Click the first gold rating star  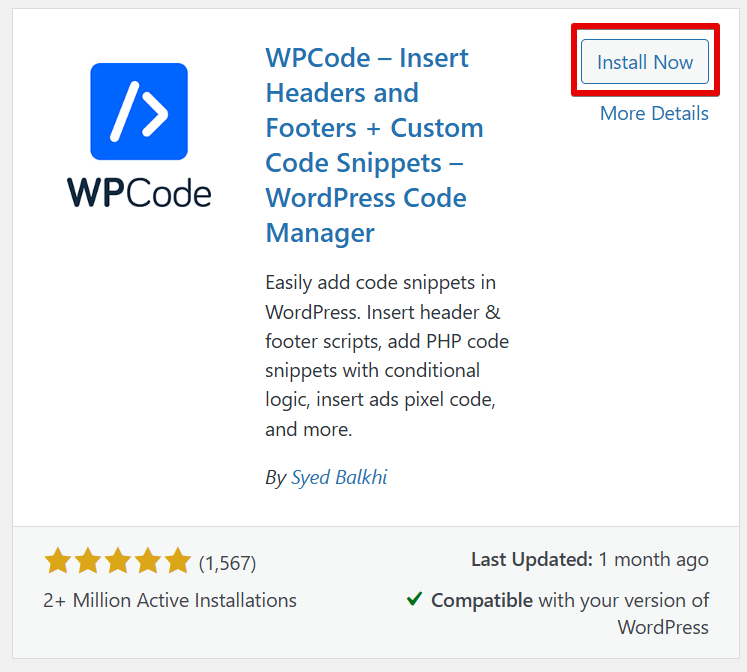[x=58, y=561]
